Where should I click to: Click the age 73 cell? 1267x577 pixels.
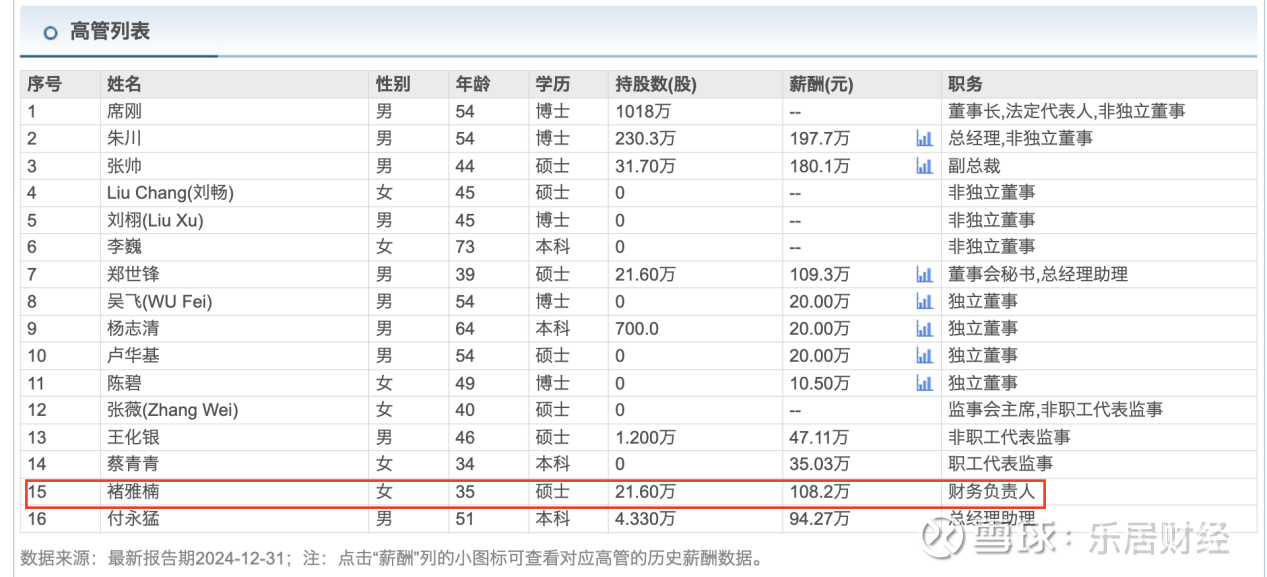[x=465, y=246]
